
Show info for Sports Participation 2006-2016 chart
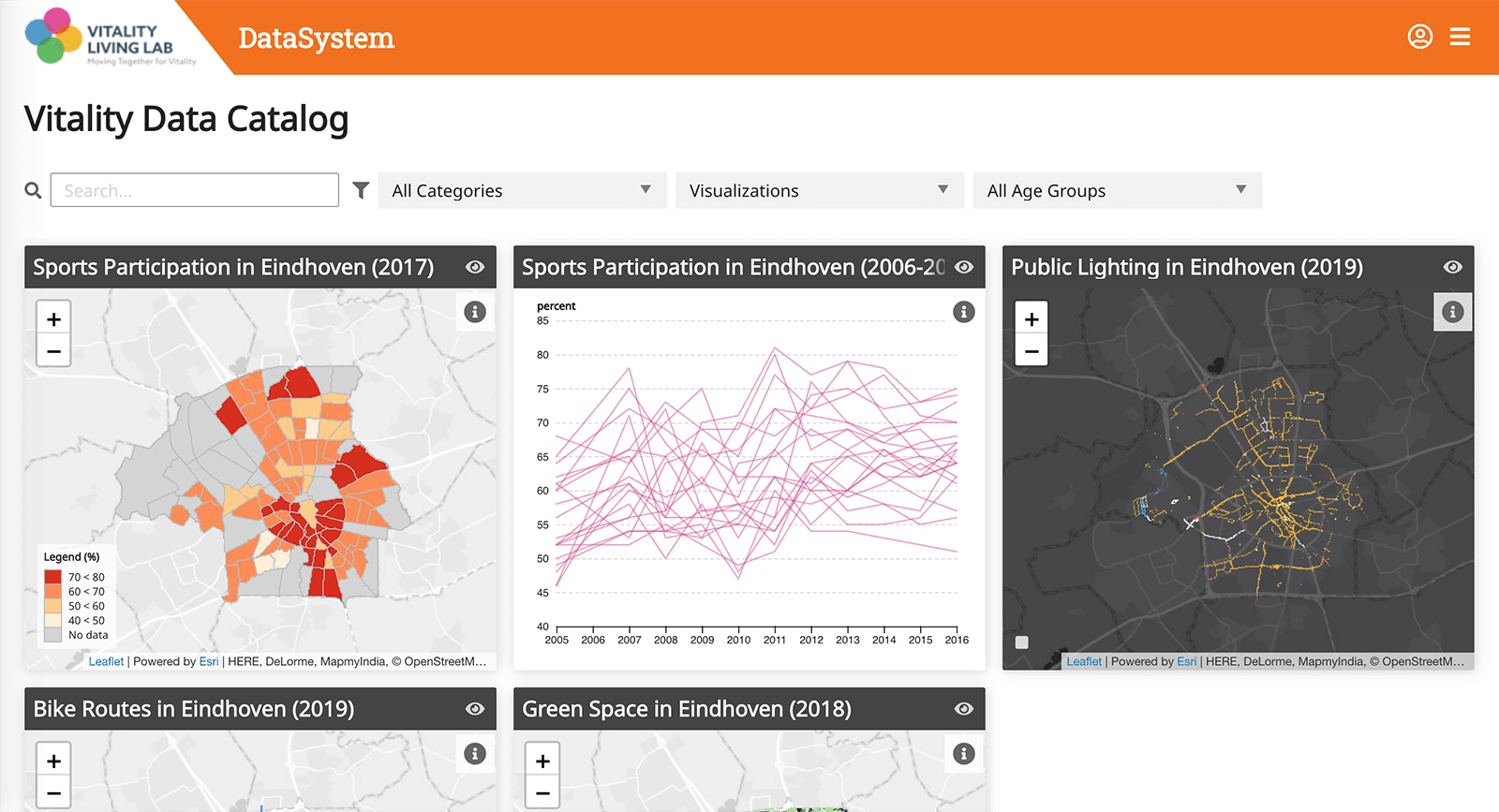(x=964, y=312)
